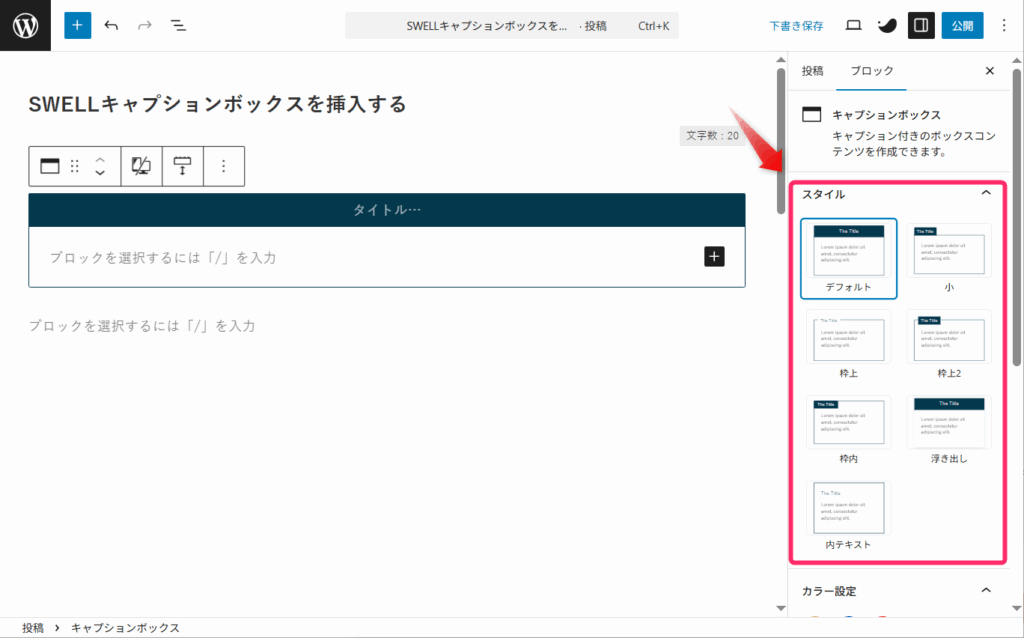1024x638 pixels.
Task: Click the 下書き保存 save draft link
Action: point(796,26)
